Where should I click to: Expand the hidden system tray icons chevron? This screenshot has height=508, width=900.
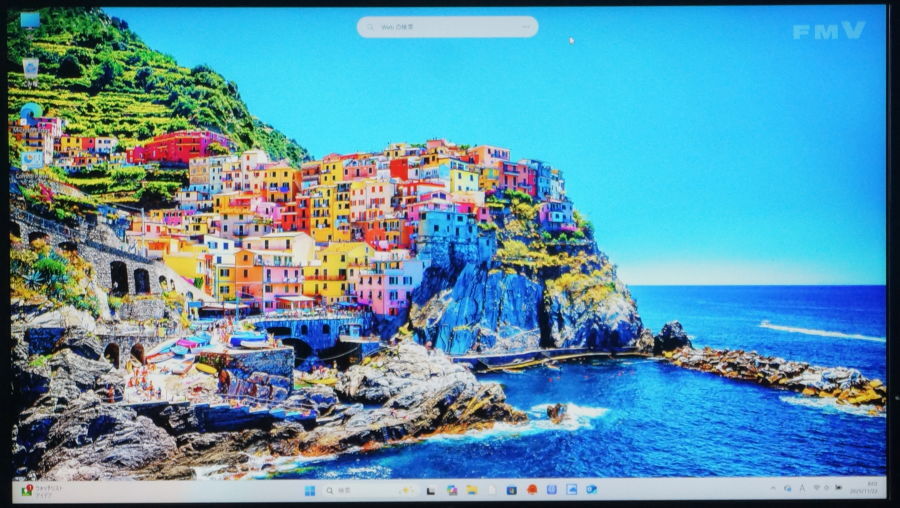[772, 488]
